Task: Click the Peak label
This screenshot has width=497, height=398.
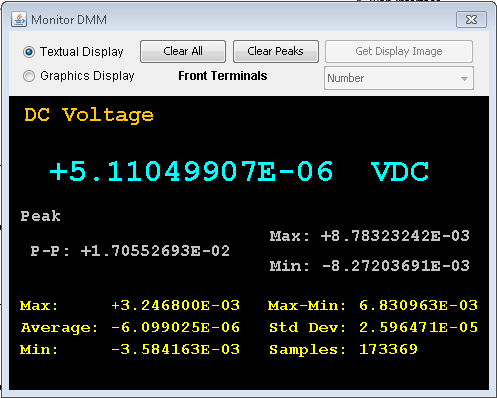Action: (x=41, y=216)
